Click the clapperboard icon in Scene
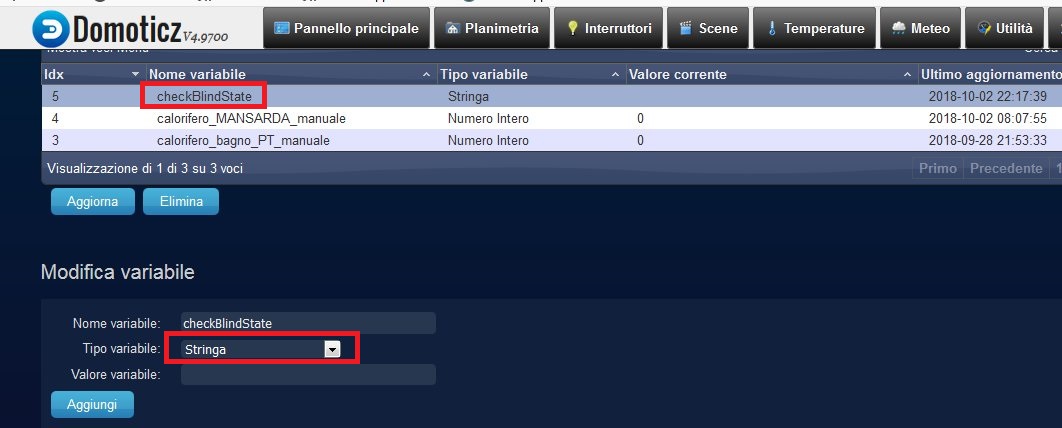The image size is (1062, 428). (686, 28)
